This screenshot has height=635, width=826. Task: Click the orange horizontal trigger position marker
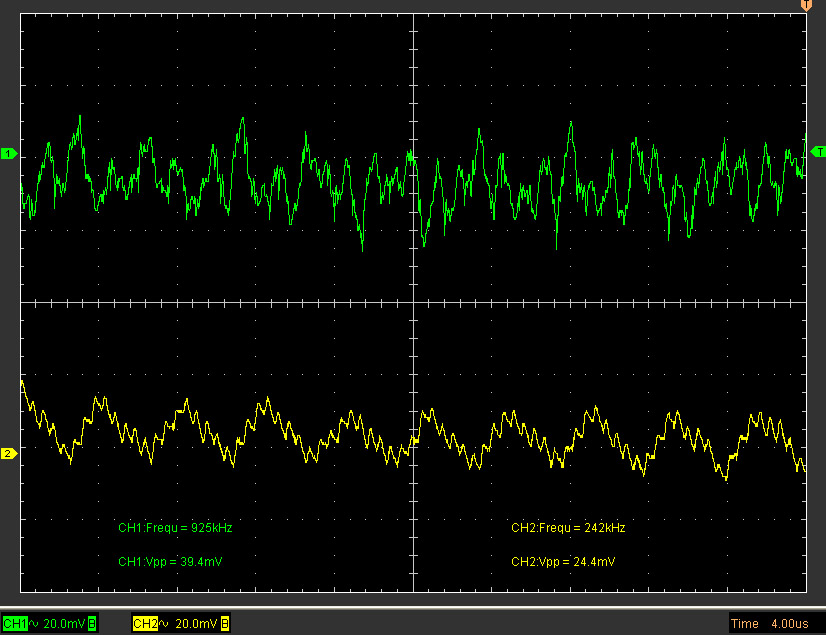806,5
